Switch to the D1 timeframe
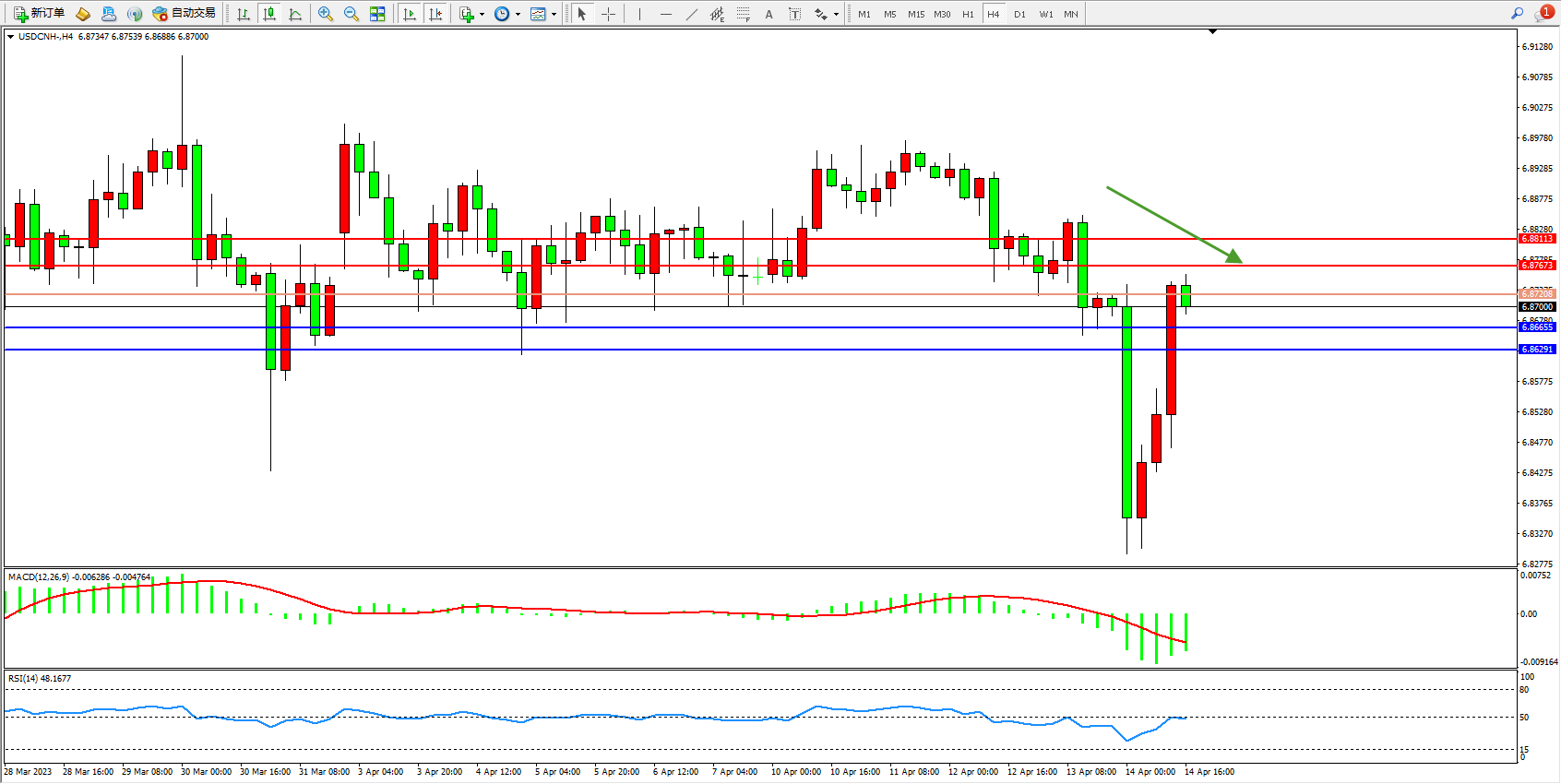This screenshot has height=784, width=1561. [1019, 14]
